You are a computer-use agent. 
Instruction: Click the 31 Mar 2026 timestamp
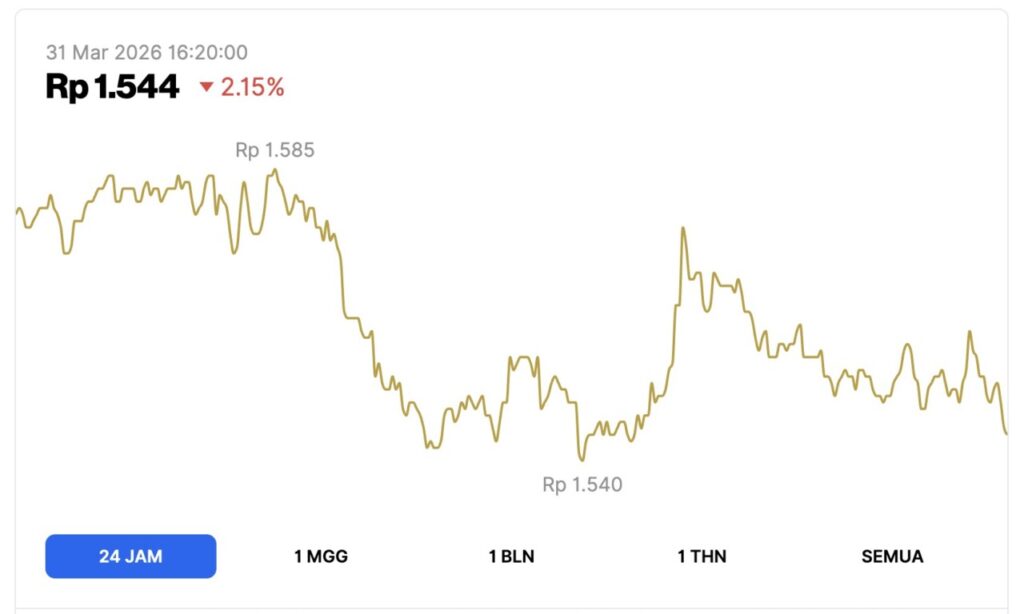147,52
